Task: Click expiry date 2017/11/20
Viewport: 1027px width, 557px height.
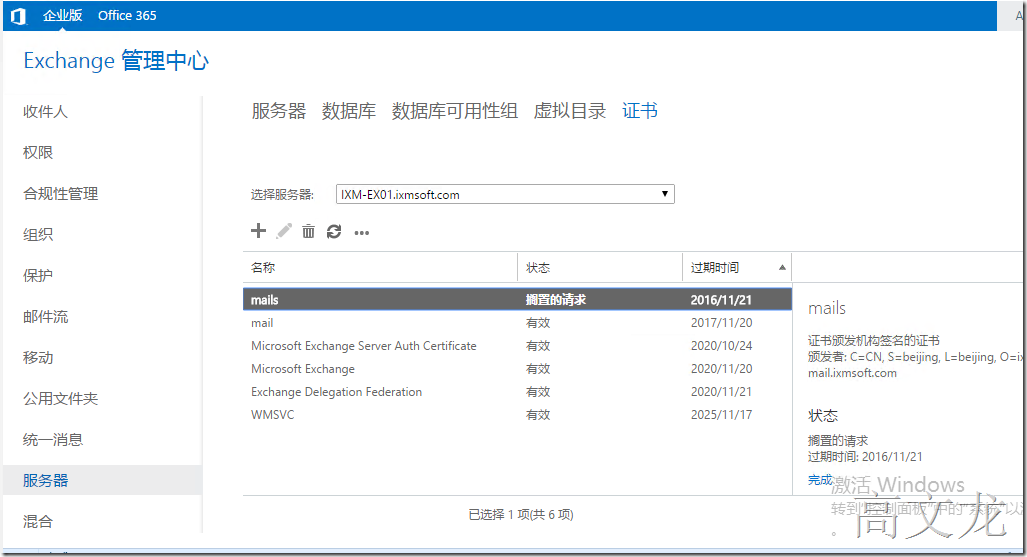Action: tap(721, 322)
